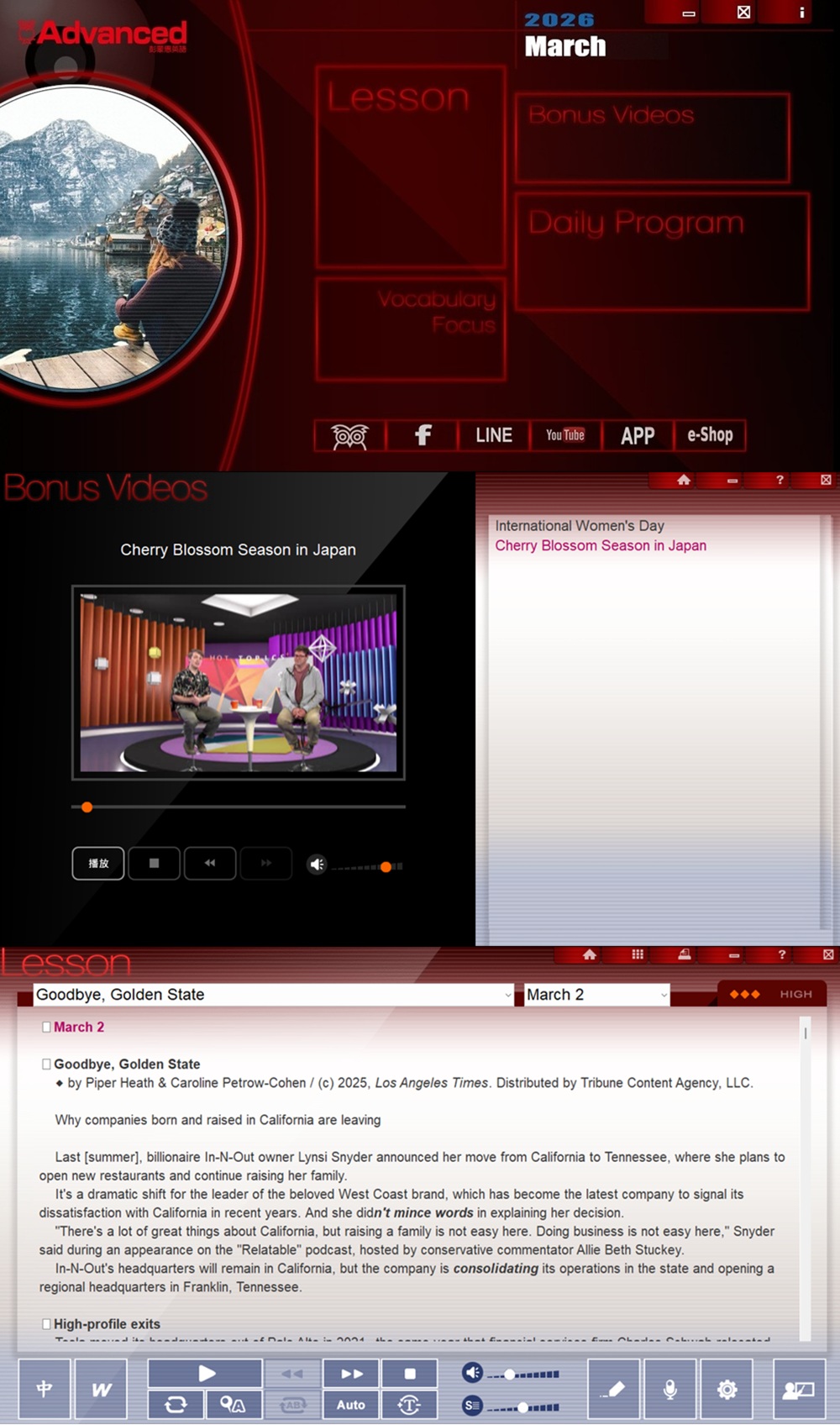840x1425 pixels.
Task: Click the calendar grid icon in Lesson header
Action: click(x=638, y=954)
